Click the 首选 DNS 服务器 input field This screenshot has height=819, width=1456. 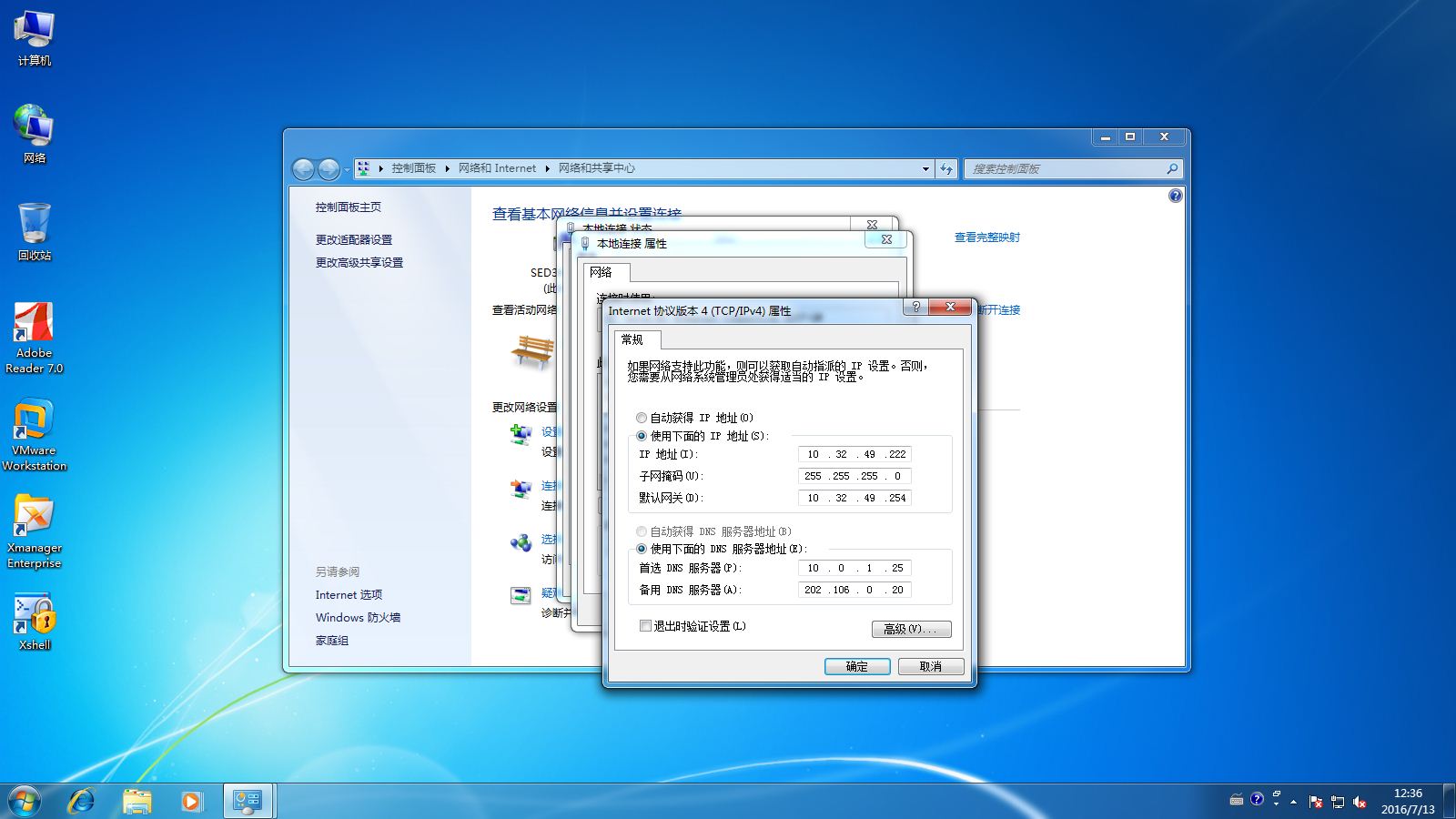pos(854,568)
